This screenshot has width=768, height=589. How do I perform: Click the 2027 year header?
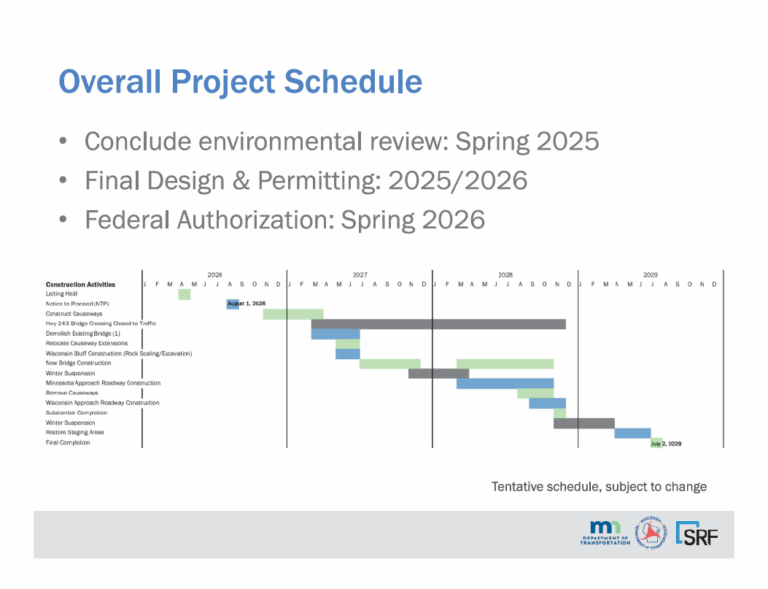pyautogui.click(x=359, y=274)
